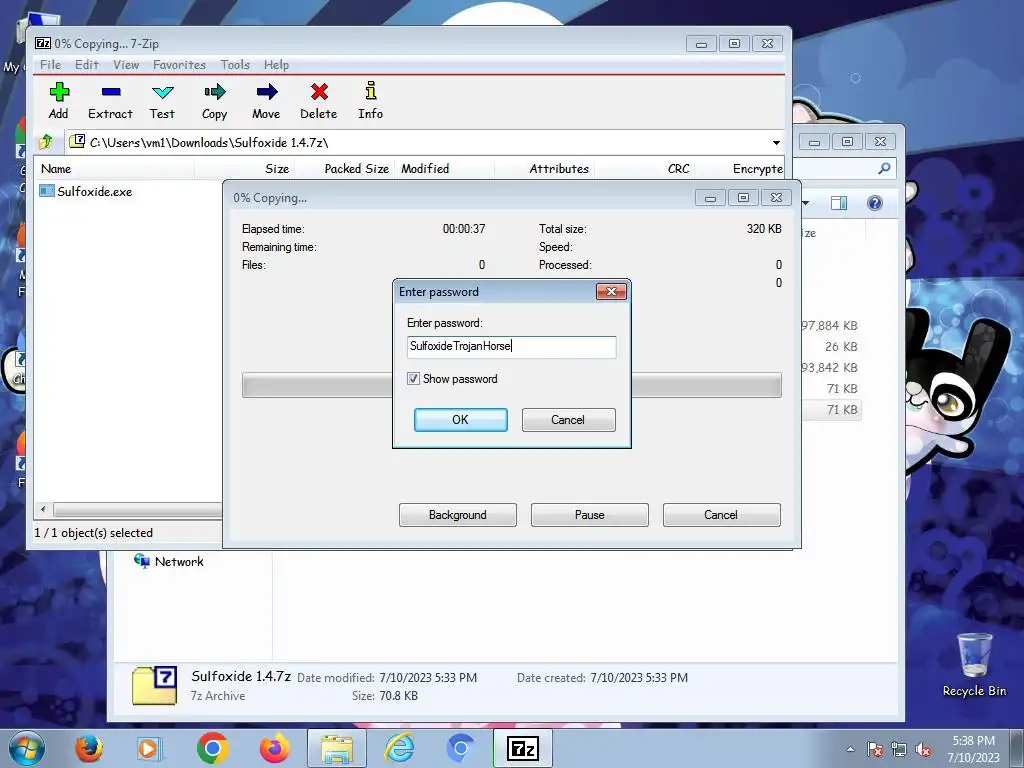Select Network in Explorer navigation pane
The image size is (1024, 768).
tap(169, 561)
